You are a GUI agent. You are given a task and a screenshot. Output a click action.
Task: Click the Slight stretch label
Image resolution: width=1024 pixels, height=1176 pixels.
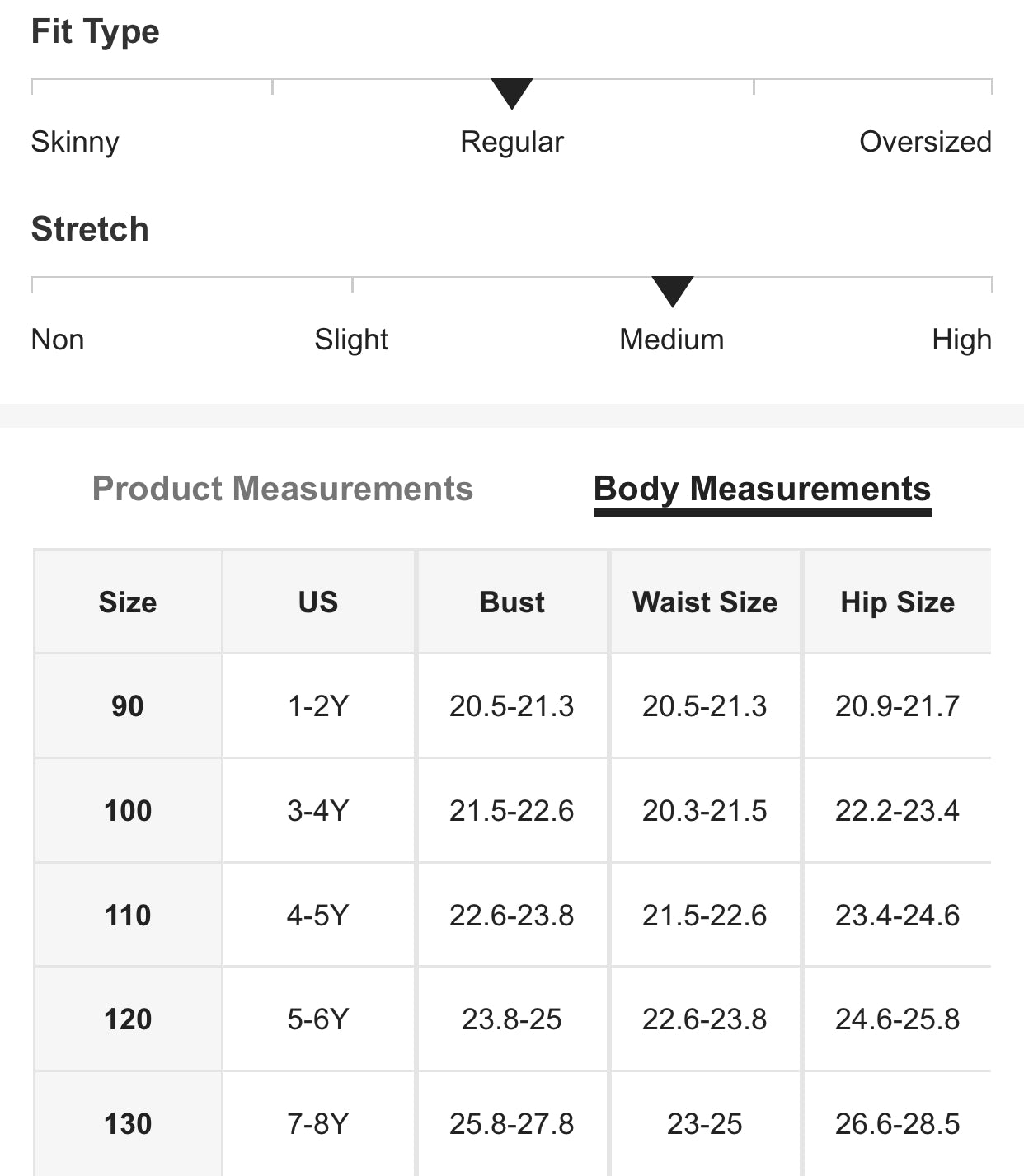[351, 340]
